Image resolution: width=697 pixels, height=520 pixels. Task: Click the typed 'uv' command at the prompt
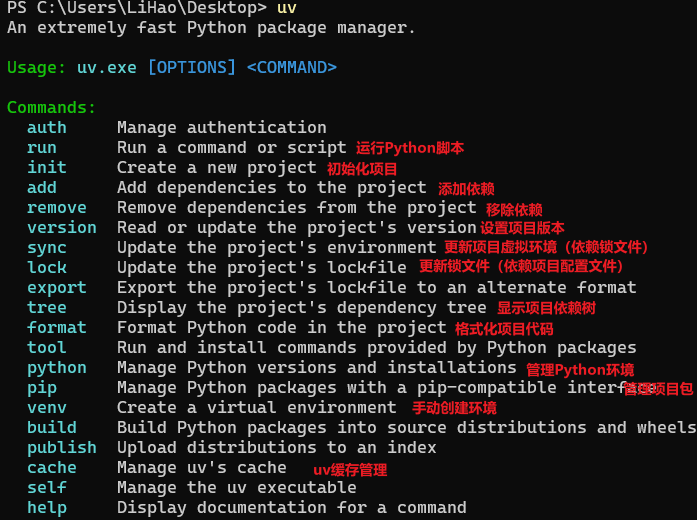coord(286,8)
